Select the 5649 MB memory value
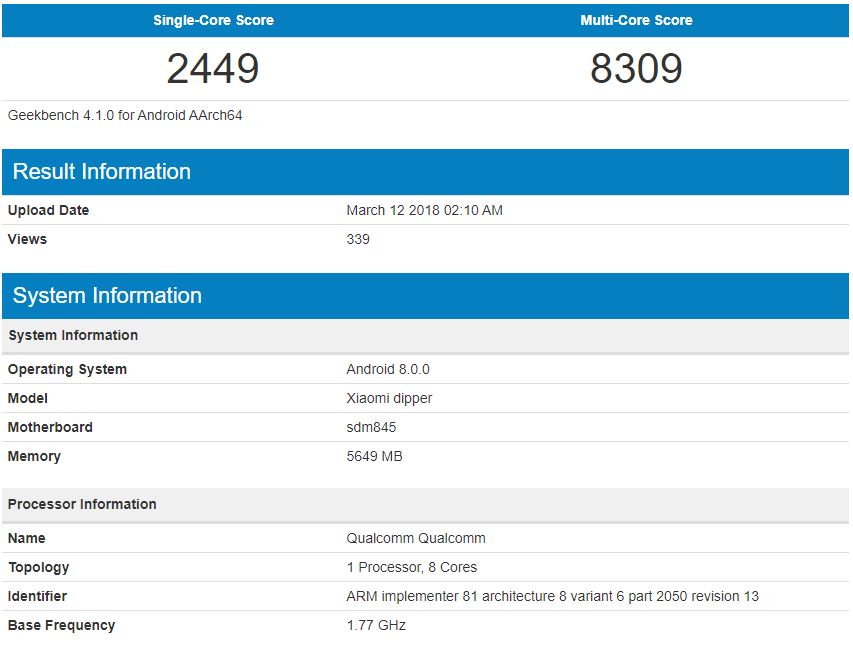This screenshot has width=853, height=649. [x=374, y=456]
